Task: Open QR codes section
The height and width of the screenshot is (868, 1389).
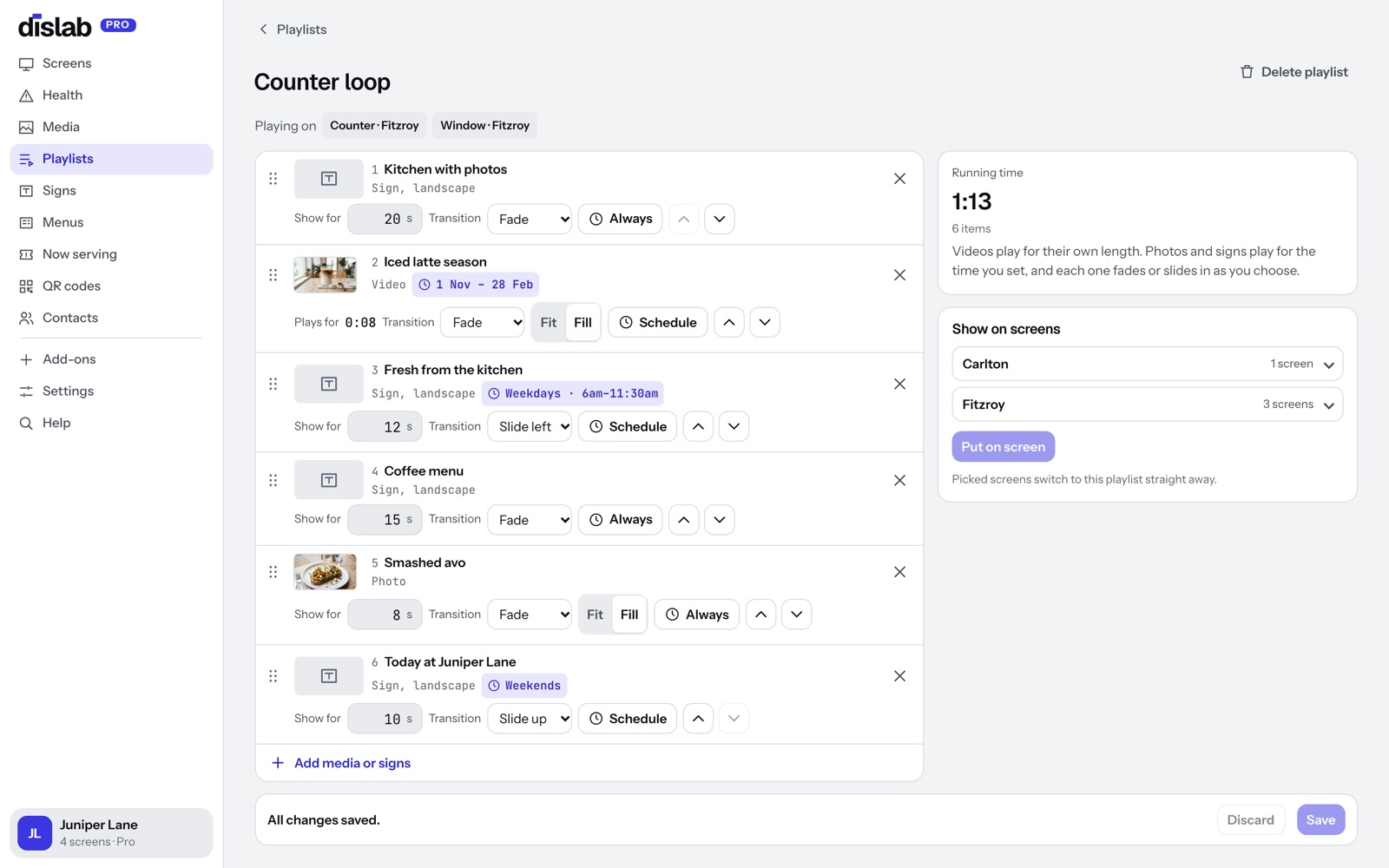Action: click(111, 286)
